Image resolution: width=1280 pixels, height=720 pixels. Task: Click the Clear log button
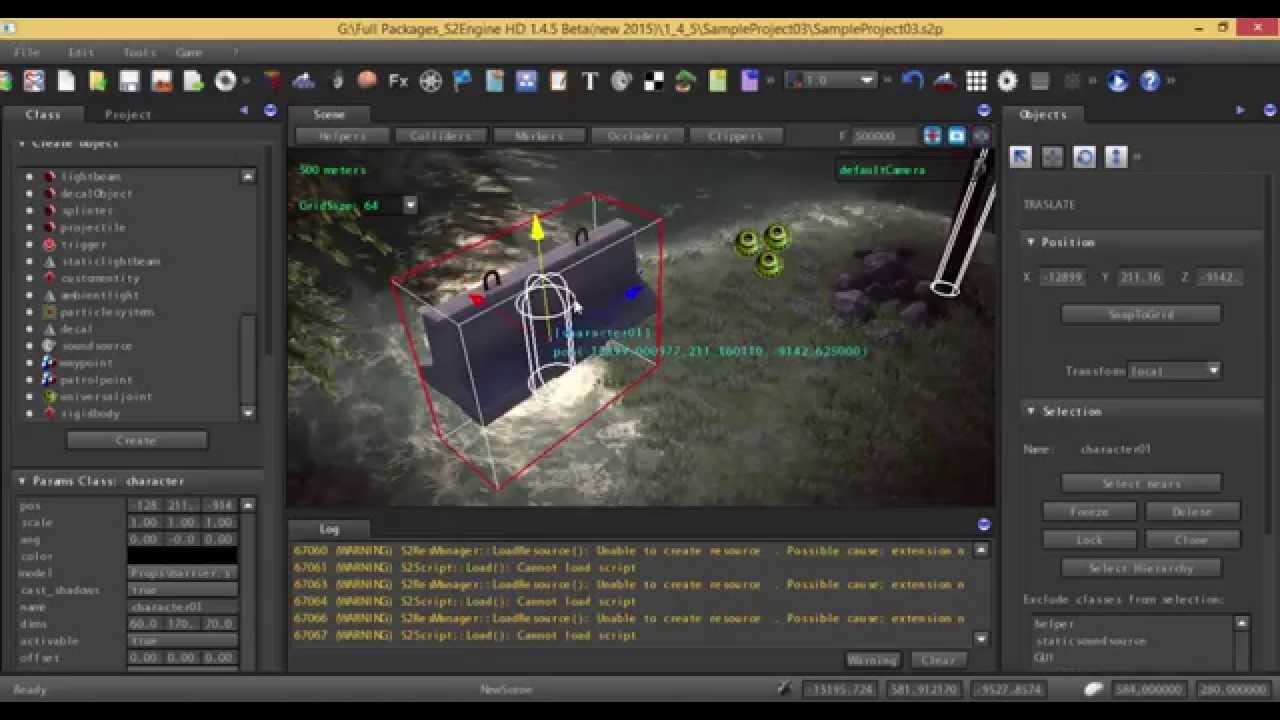938,660
